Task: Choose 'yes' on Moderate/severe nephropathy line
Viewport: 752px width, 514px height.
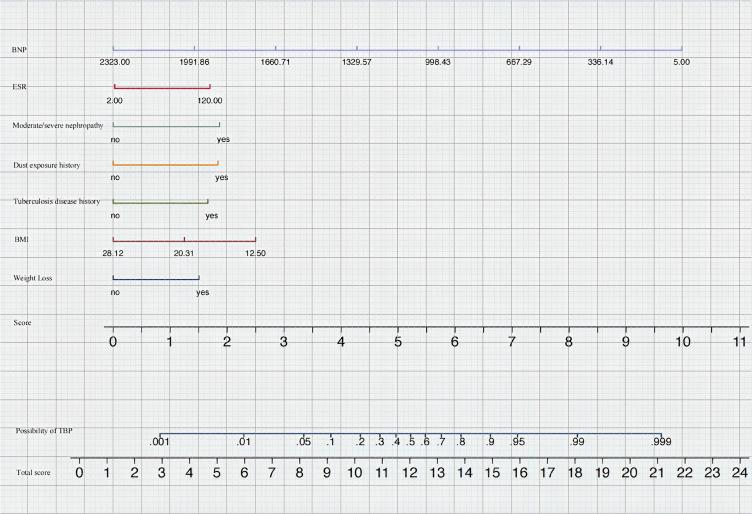Action: tap(222, 139)
